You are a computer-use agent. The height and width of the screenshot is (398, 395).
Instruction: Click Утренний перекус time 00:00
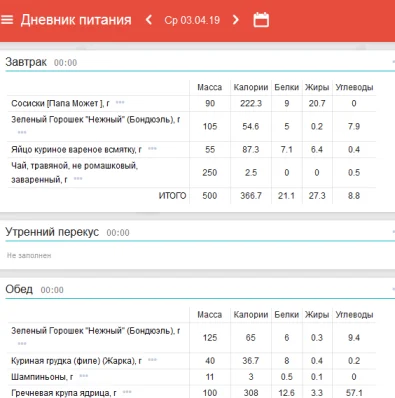[118, 233]
